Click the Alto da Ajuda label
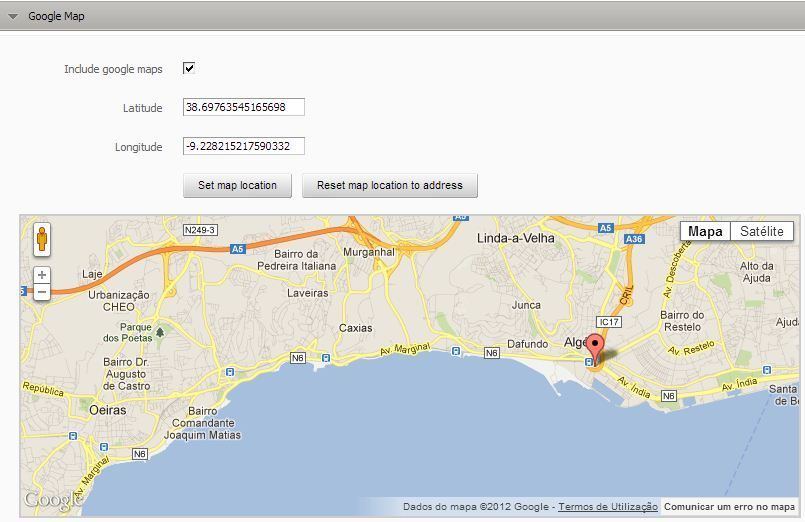Screen dimensions: 805x522 coord(756,272)
